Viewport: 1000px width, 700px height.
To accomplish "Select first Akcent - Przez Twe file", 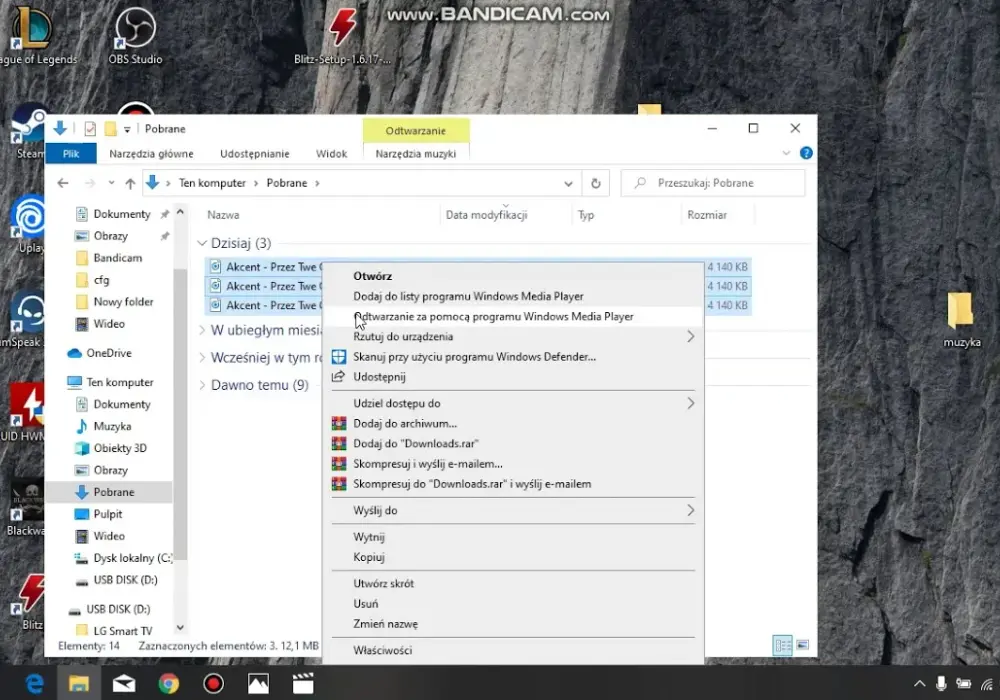I will click(x=264, y=267).
